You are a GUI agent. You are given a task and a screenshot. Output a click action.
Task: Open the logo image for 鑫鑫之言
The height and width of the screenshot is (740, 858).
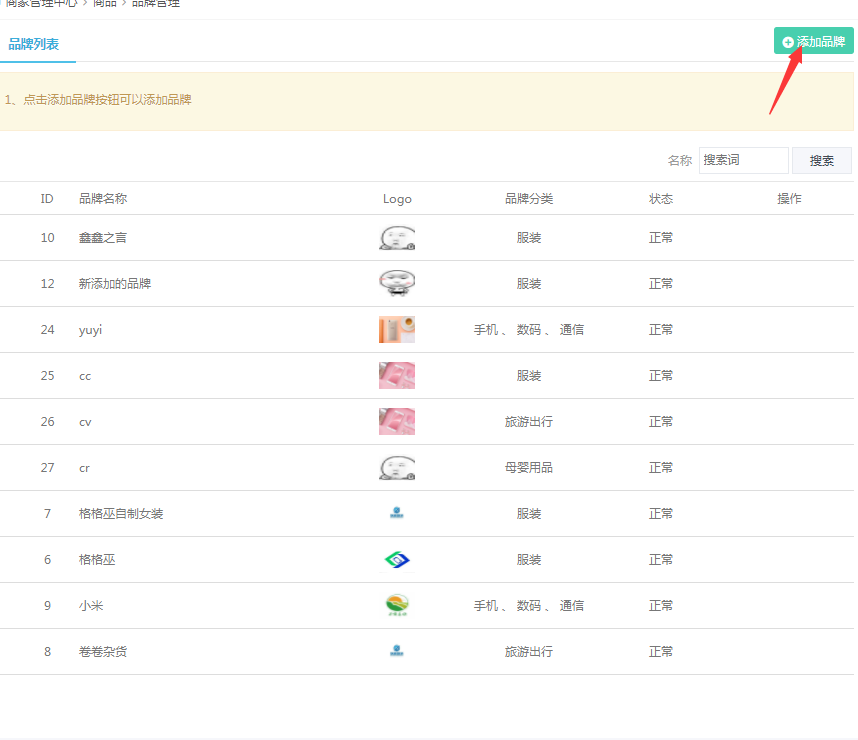(x=397, y=238)
